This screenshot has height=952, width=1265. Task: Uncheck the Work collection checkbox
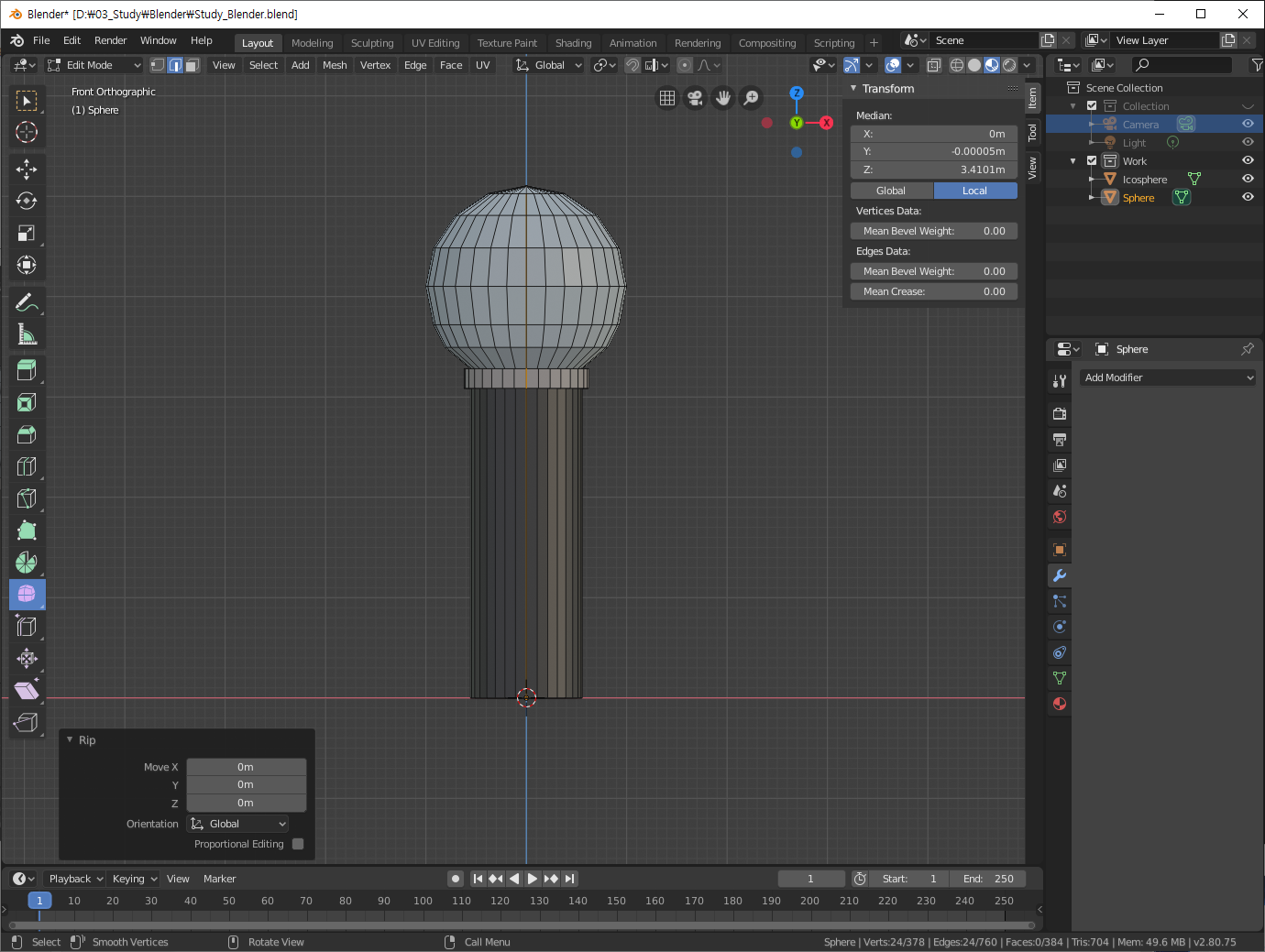pos(1092,161)
